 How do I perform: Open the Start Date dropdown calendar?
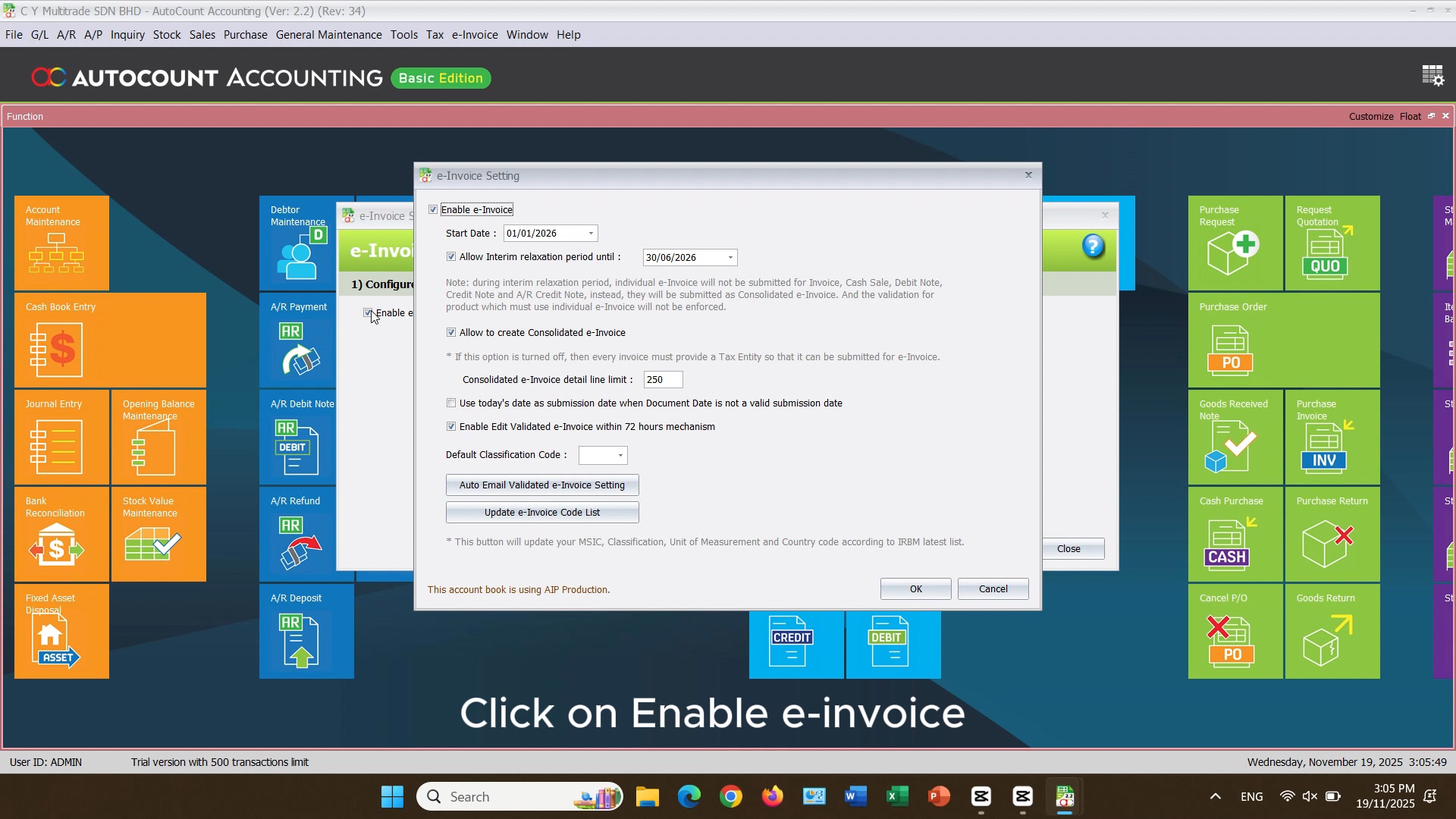(x=591, y=234)
